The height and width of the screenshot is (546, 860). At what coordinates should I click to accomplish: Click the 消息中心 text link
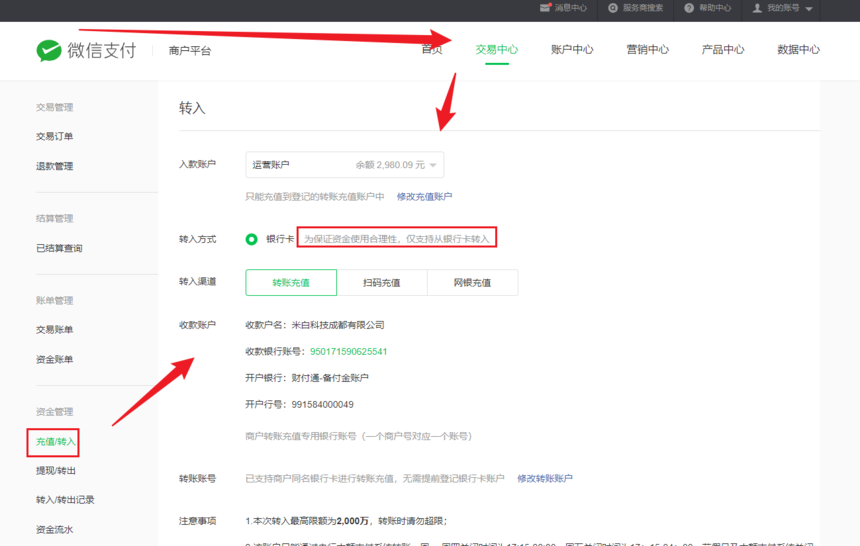(x=570, y=8)
